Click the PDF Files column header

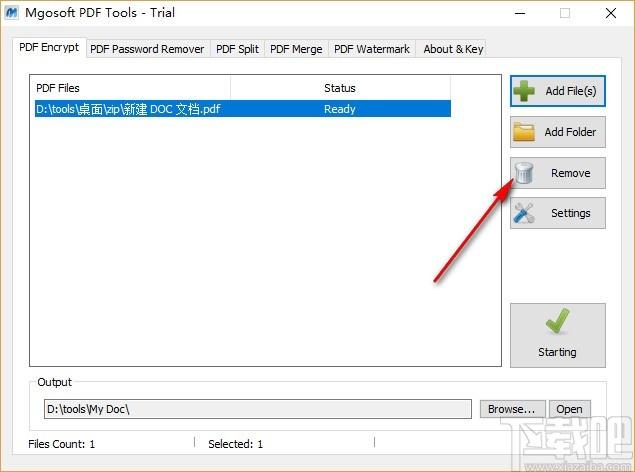click(x=132, y=88)
